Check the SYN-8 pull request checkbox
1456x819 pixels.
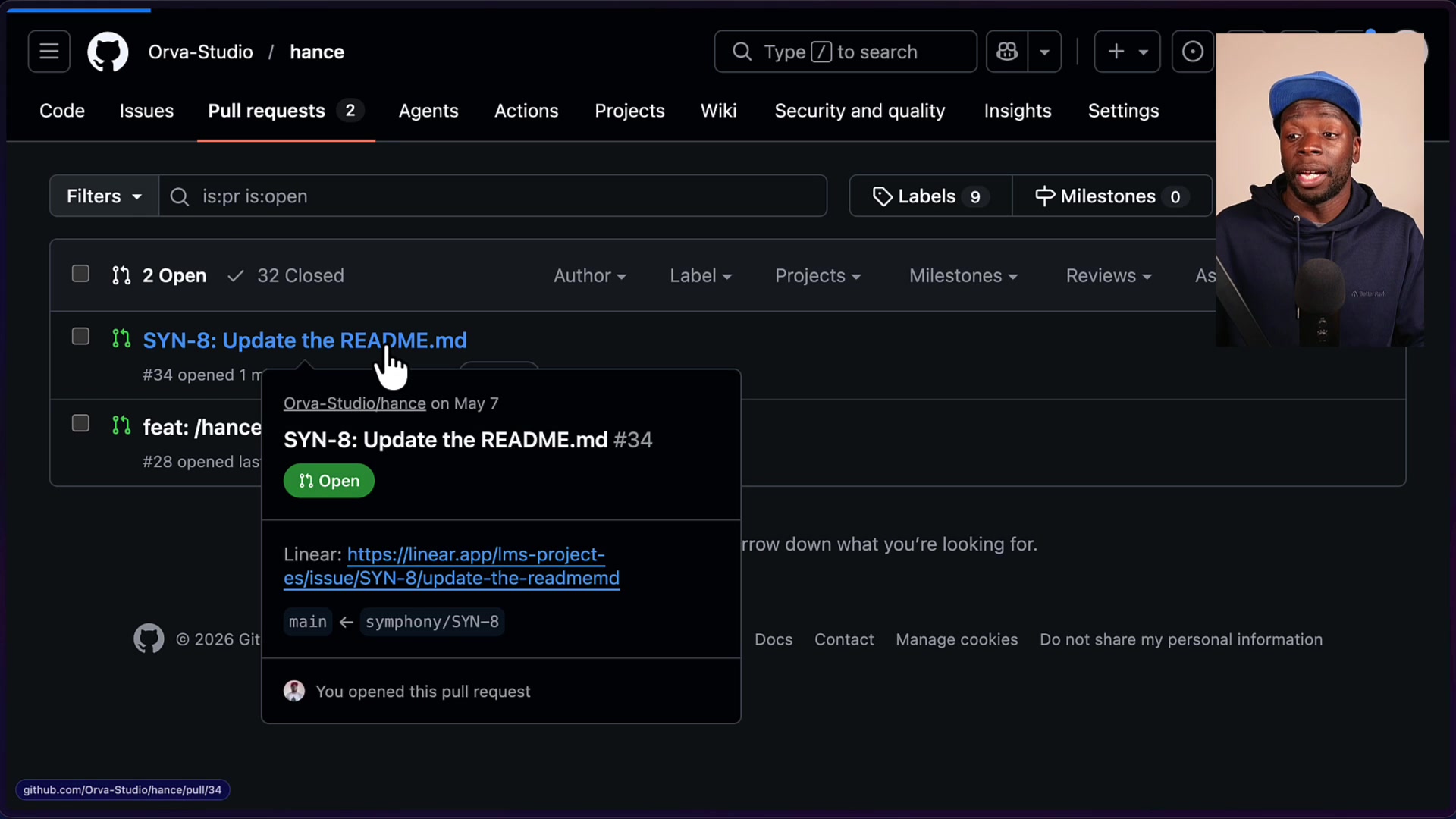tap(80, 336)
